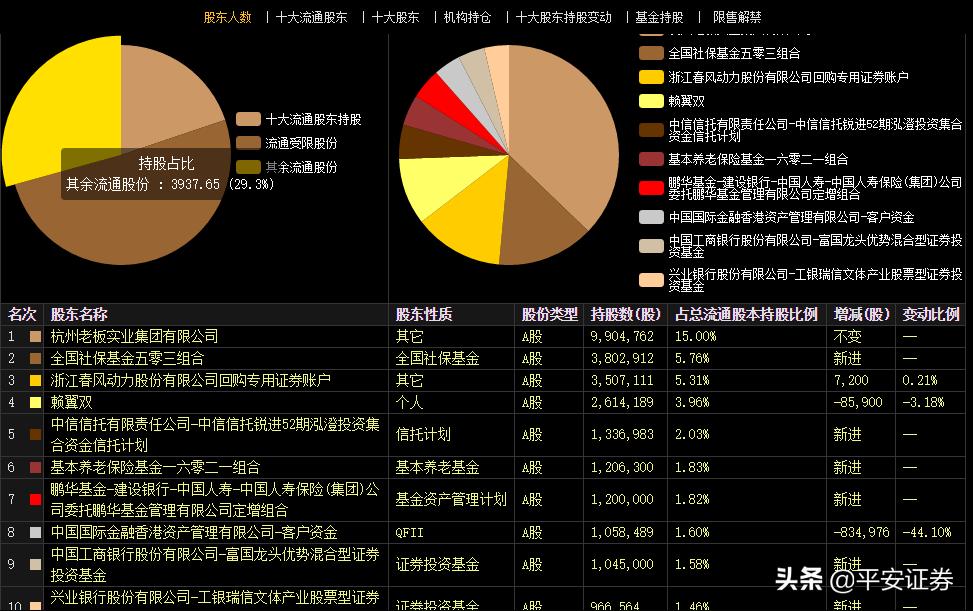Click legend swatch for 流通受限股份
This screenshot has height=611, width=973.
point(248,143)
